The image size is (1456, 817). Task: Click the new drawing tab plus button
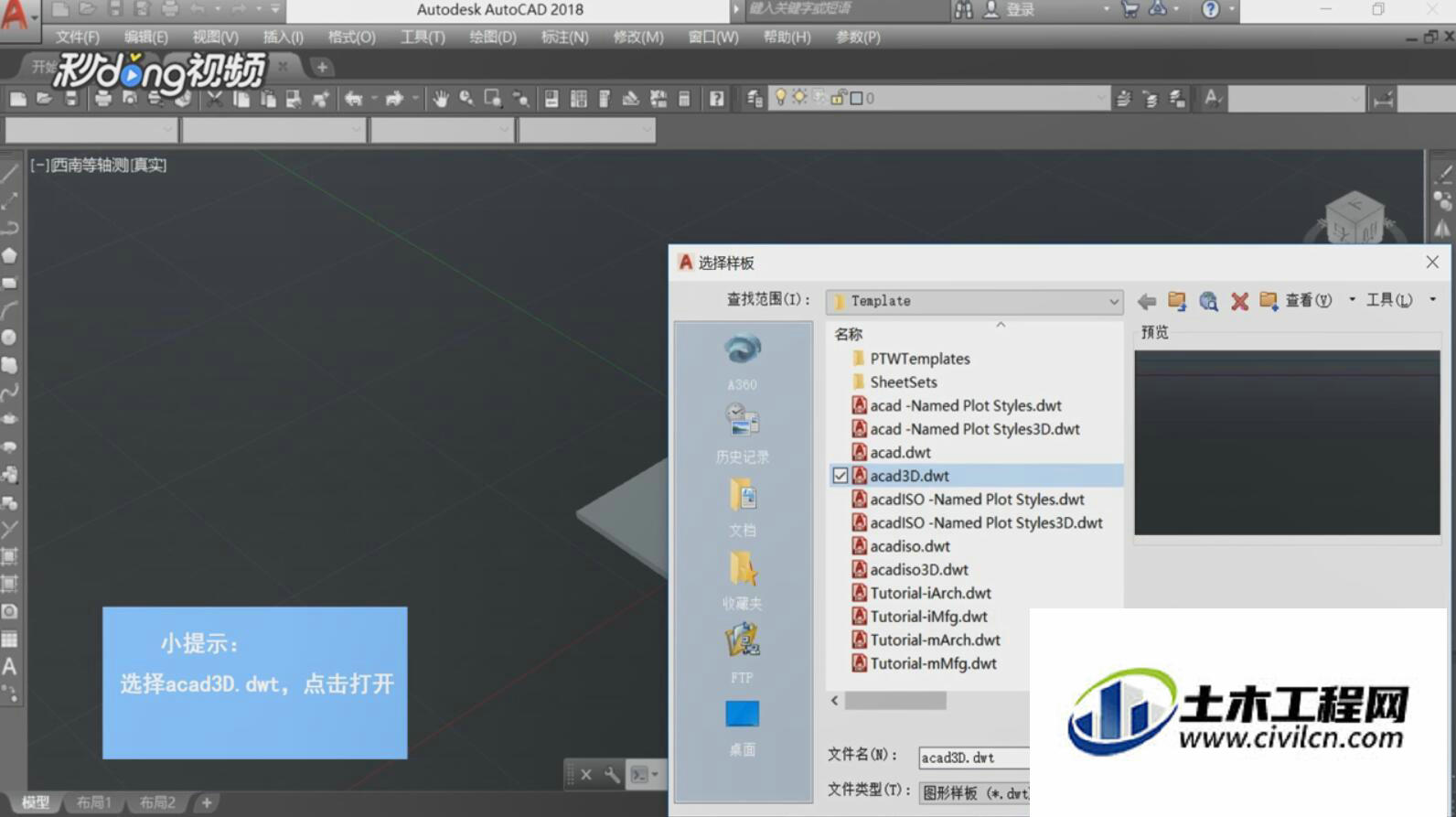click(x=321, y=67)
